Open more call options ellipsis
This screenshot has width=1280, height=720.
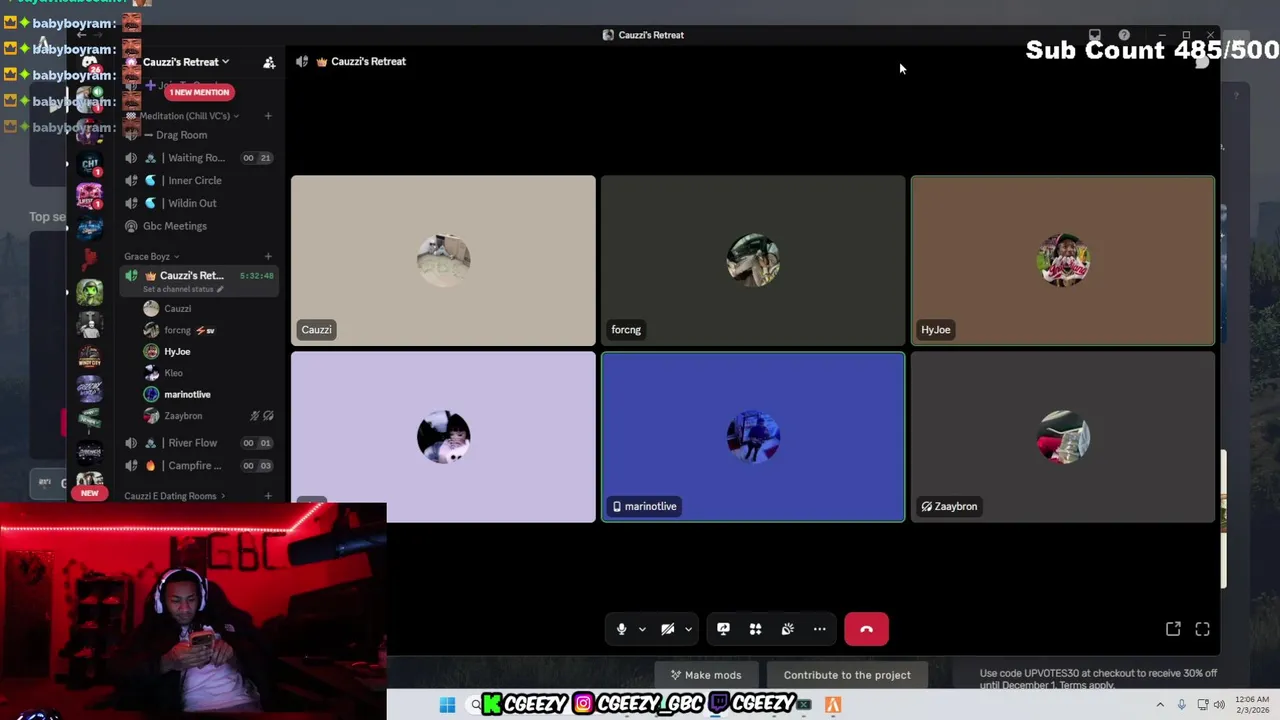(x=819, y=629)
